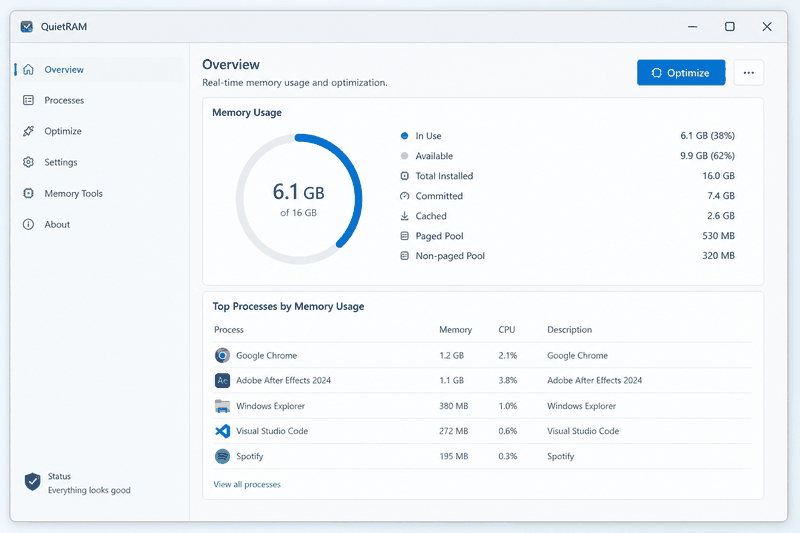Switch to the Processes section label
The width and height of the screenshot is (800, 533).
click(64, 100)
